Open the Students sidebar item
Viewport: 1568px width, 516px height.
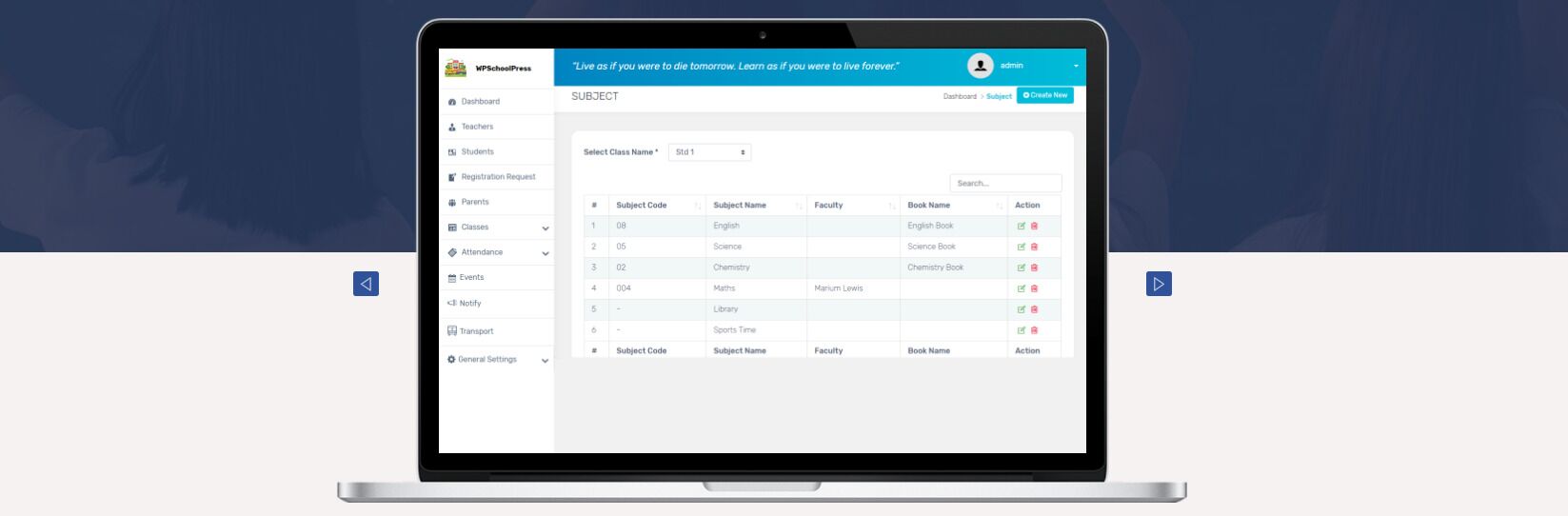[x=496, y=151]
